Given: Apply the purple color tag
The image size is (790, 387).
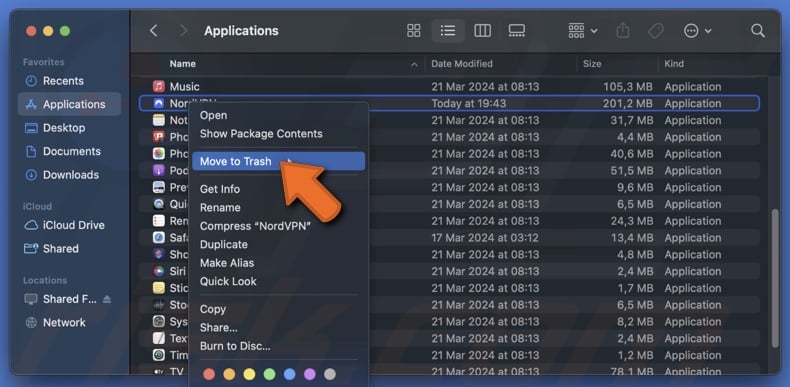Looking at the screenshot, I should (310, 374).
